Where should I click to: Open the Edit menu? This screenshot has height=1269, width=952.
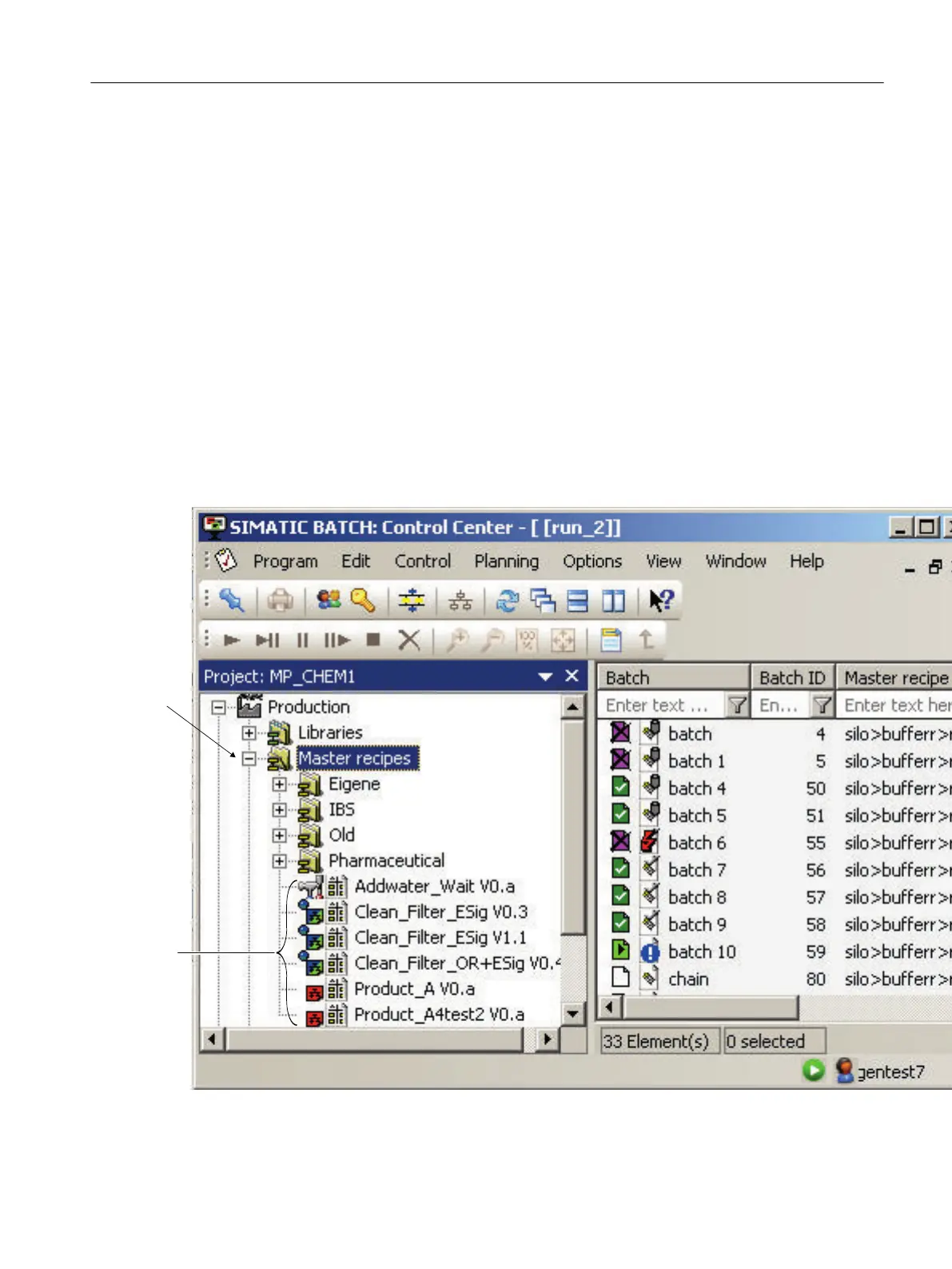356,561
